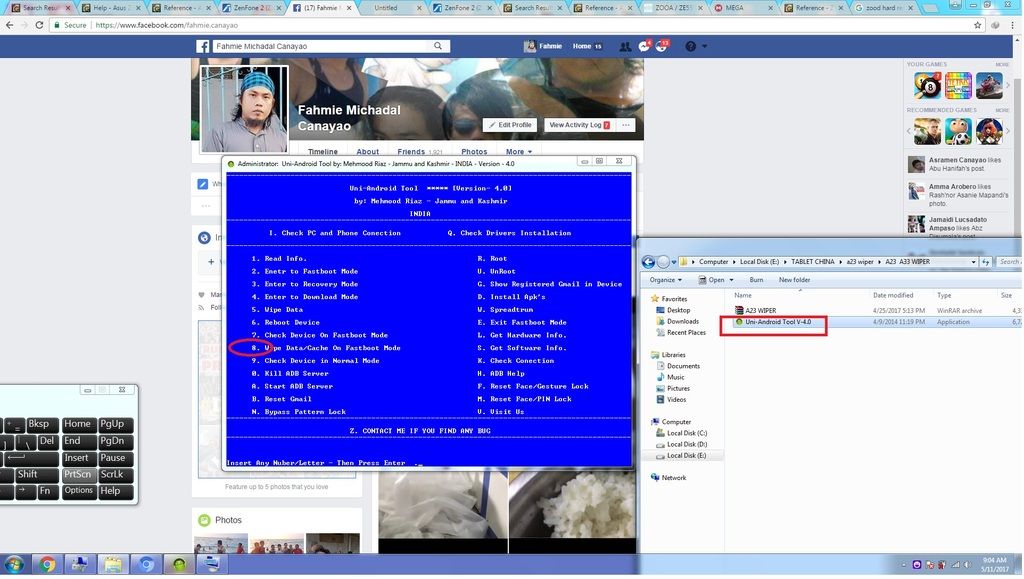The image size is (1024, 579).
Task: Click the Options key on keyboard
Action: tap(78, 491)
